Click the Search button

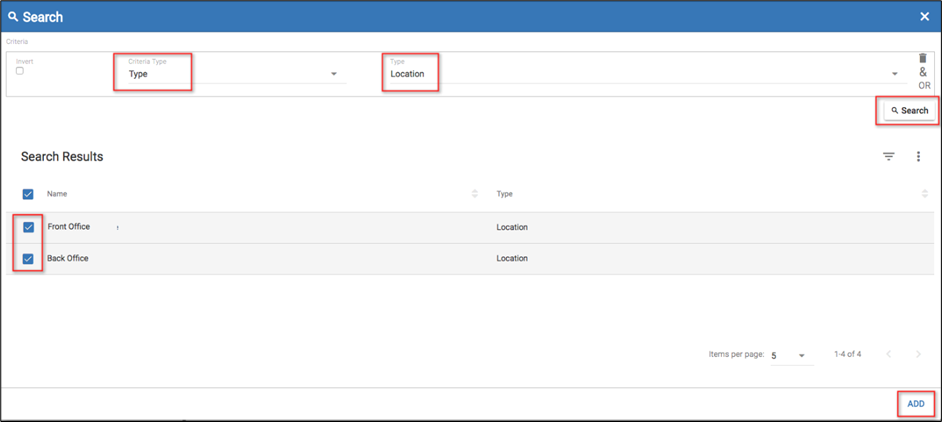[x=910, y=111]
